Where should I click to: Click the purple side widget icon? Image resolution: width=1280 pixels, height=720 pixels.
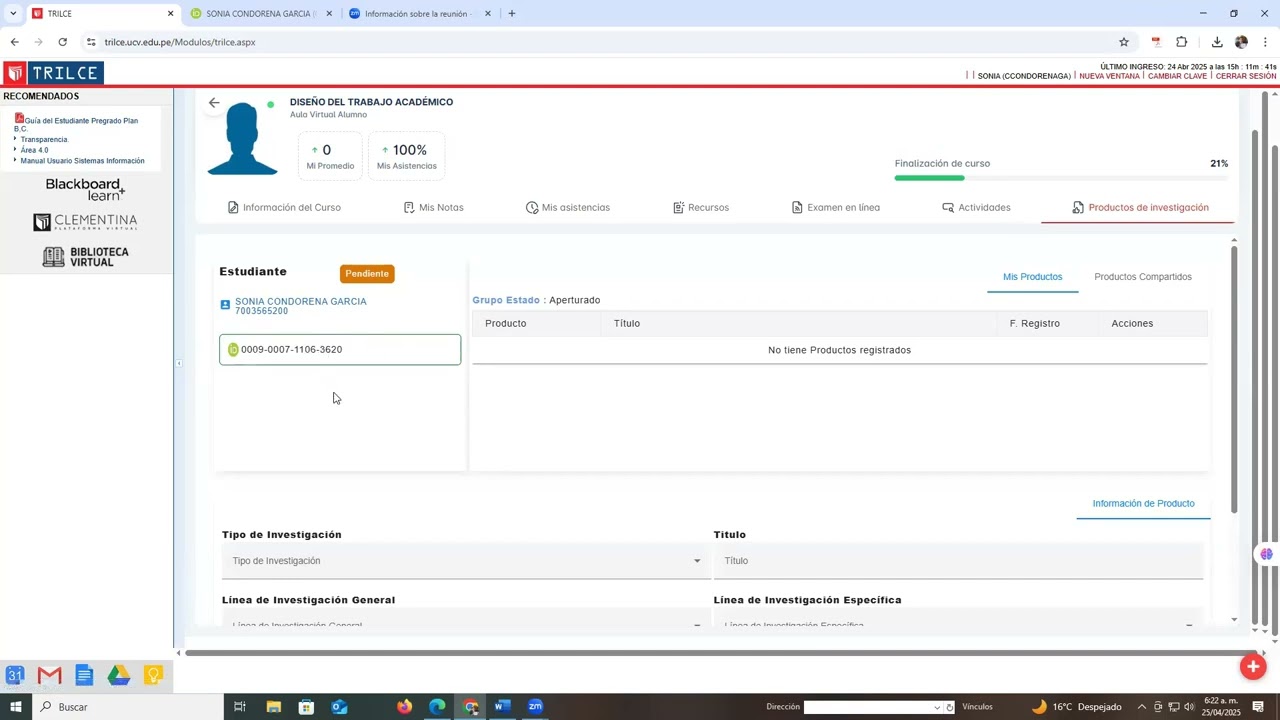(x=1267, y=554)
